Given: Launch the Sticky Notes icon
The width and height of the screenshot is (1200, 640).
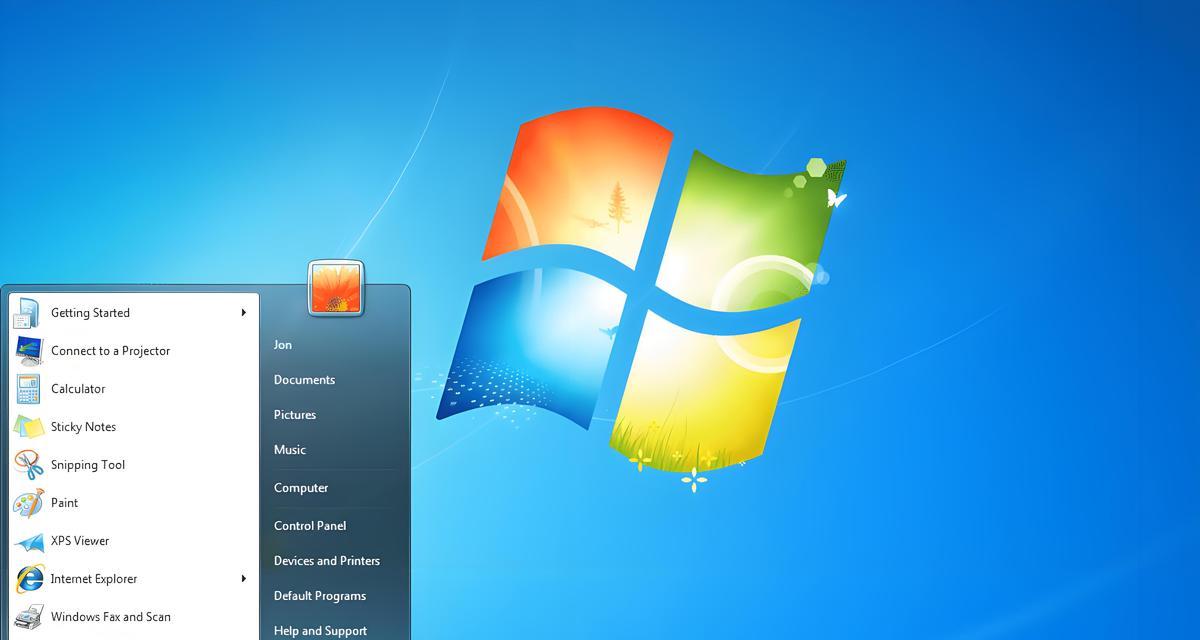Looking at the screenshot, I should tap(28, 427).
